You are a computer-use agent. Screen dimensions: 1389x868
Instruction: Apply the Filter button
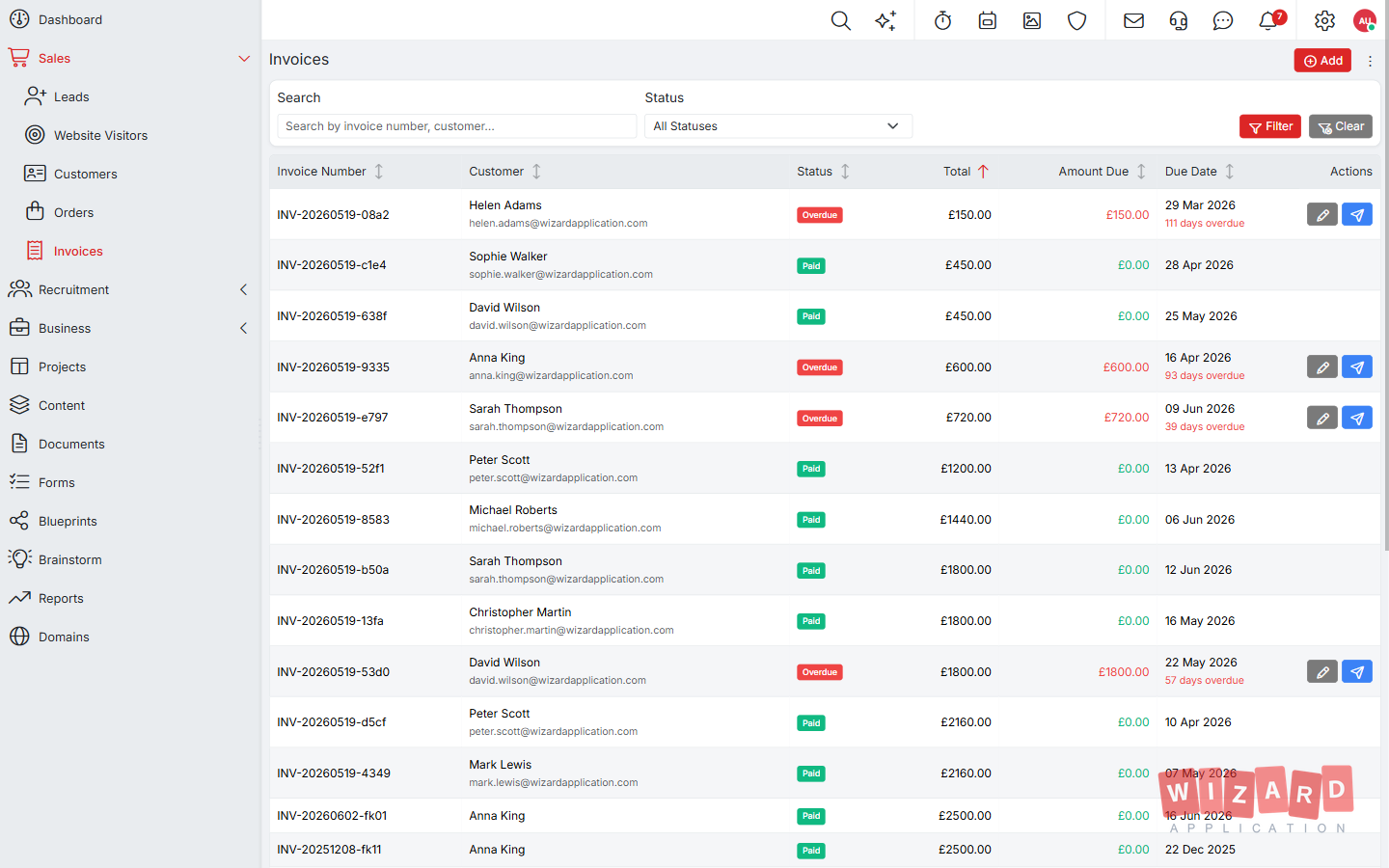1270,127
